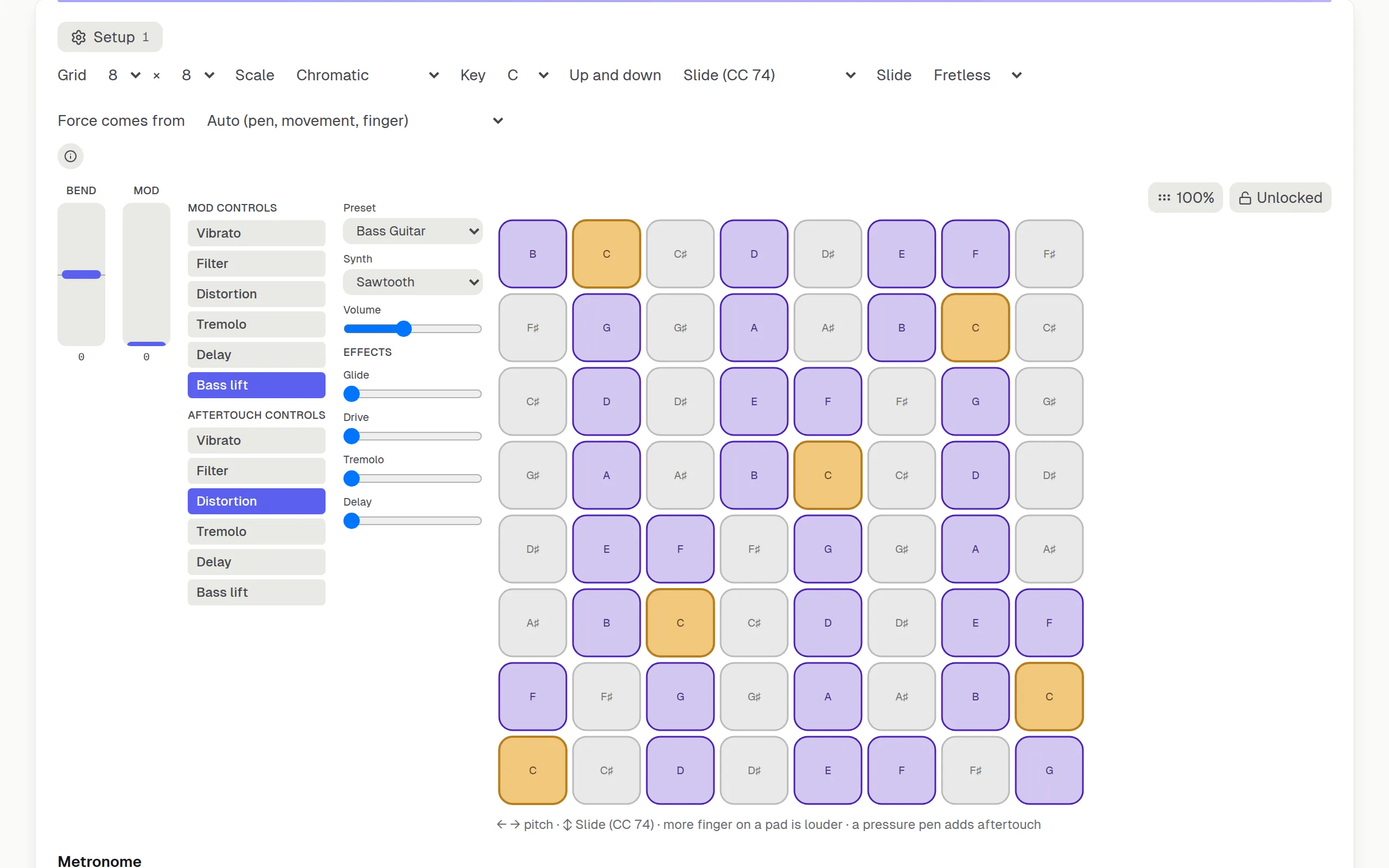
Task: Enable Filter under Aftertouch Controls
Action: click(x=257, y=471)
